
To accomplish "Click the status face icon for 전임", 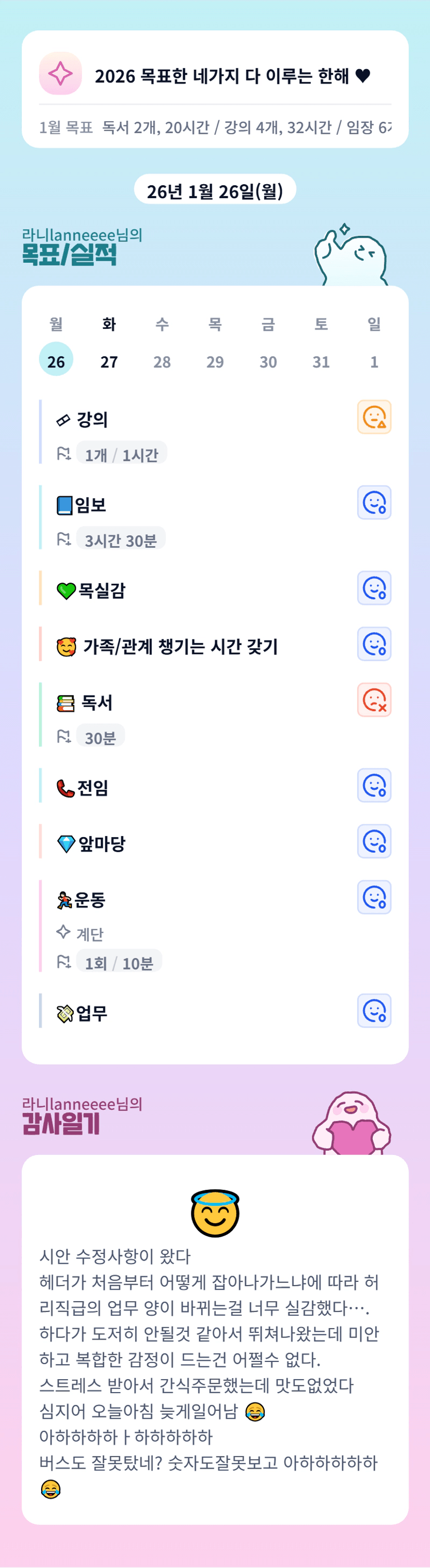I will click(374, 785).
